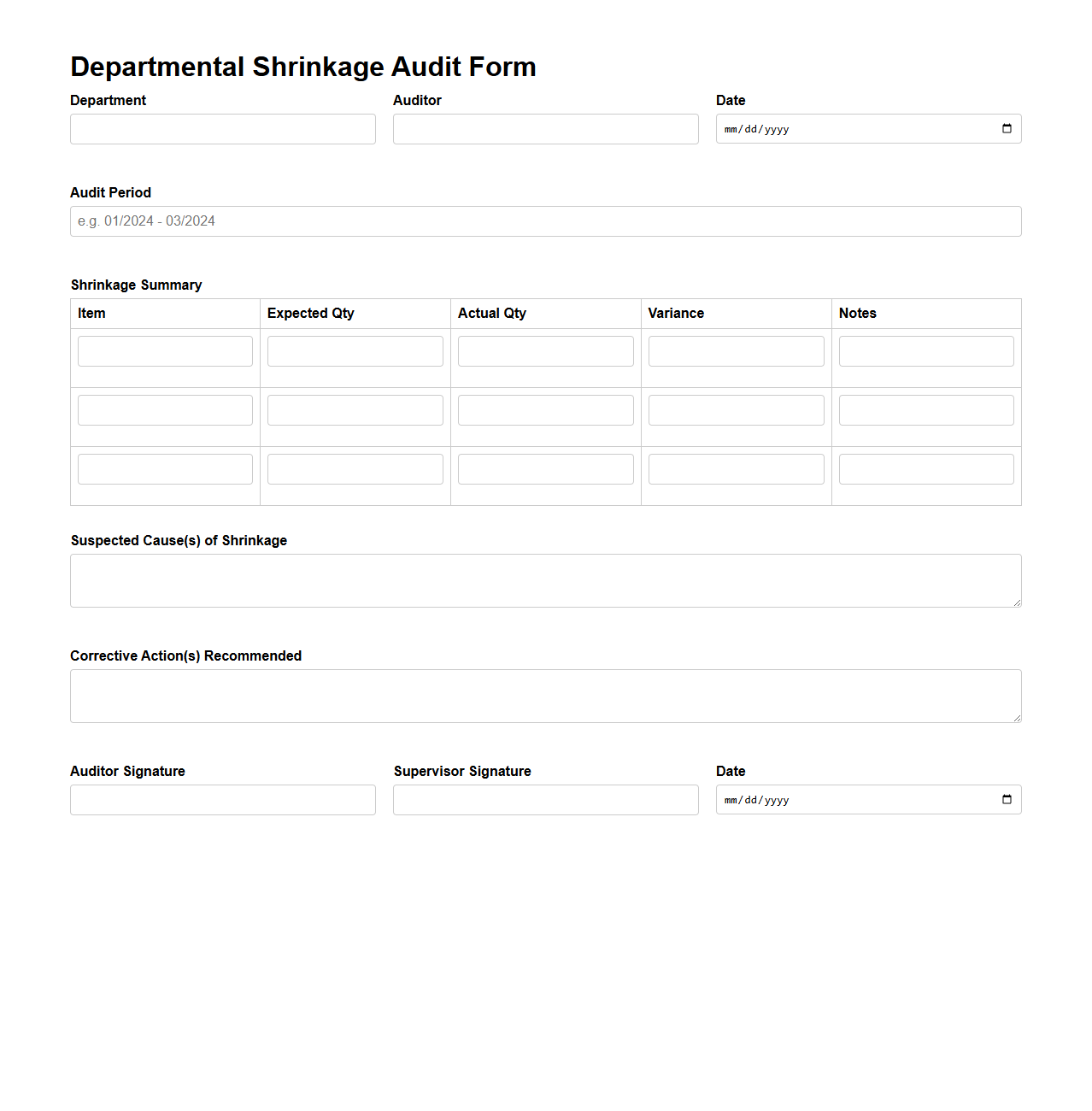Click the Suspected Cause(s) of Shrinkage text area

tap(545, 580)
